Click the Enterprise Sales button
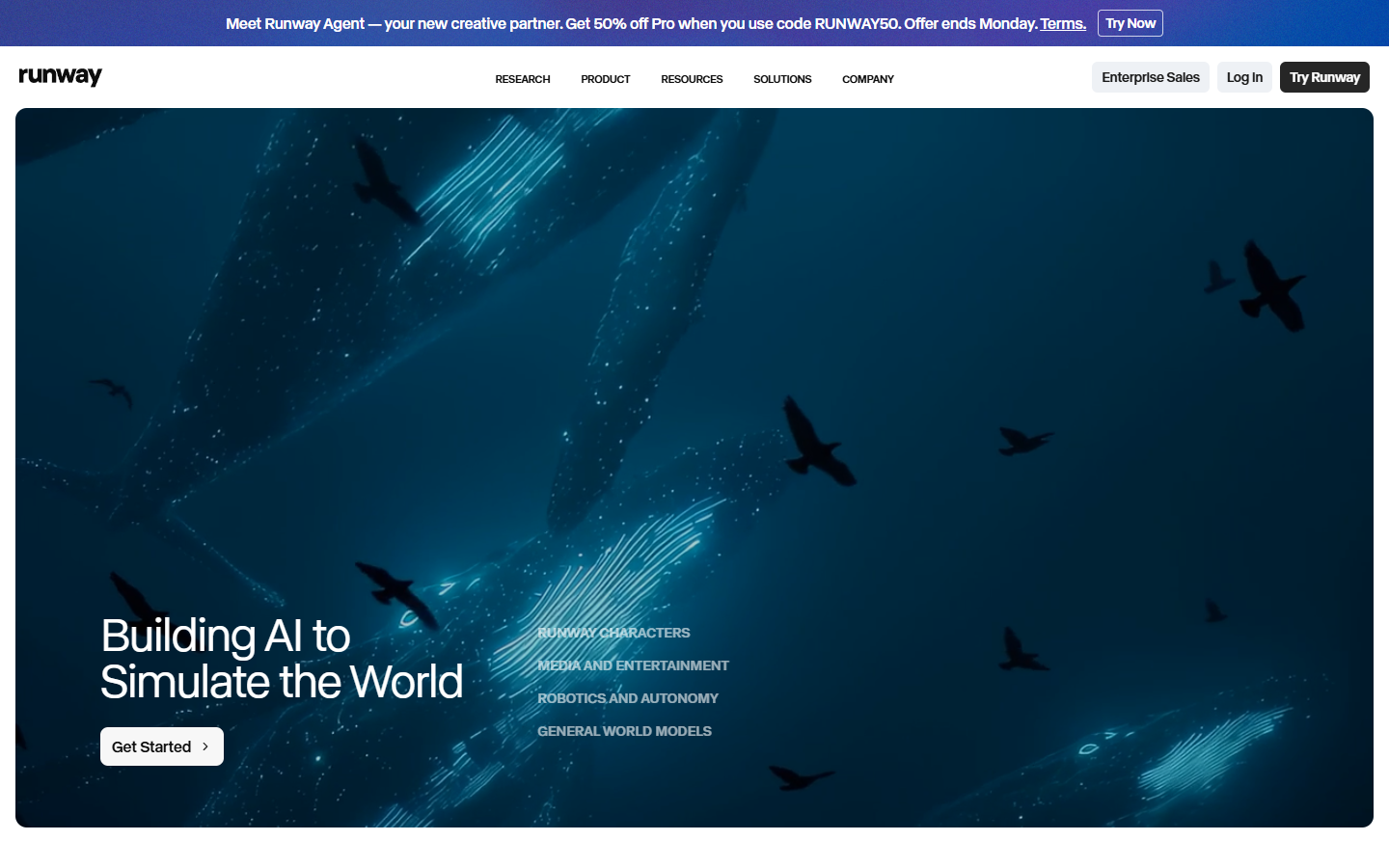Image resolution: width=1389 pixels, height=868 pixels. [1151, 77]
